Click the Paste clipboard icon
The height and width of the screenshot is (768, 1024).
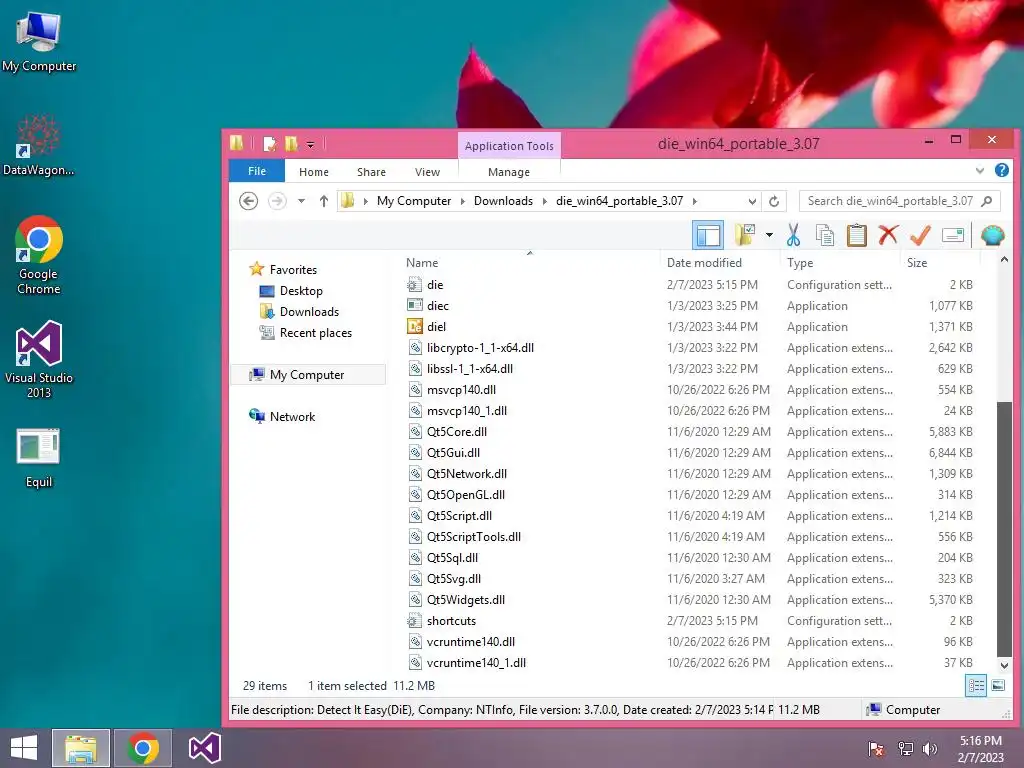(x=857, y=235)
